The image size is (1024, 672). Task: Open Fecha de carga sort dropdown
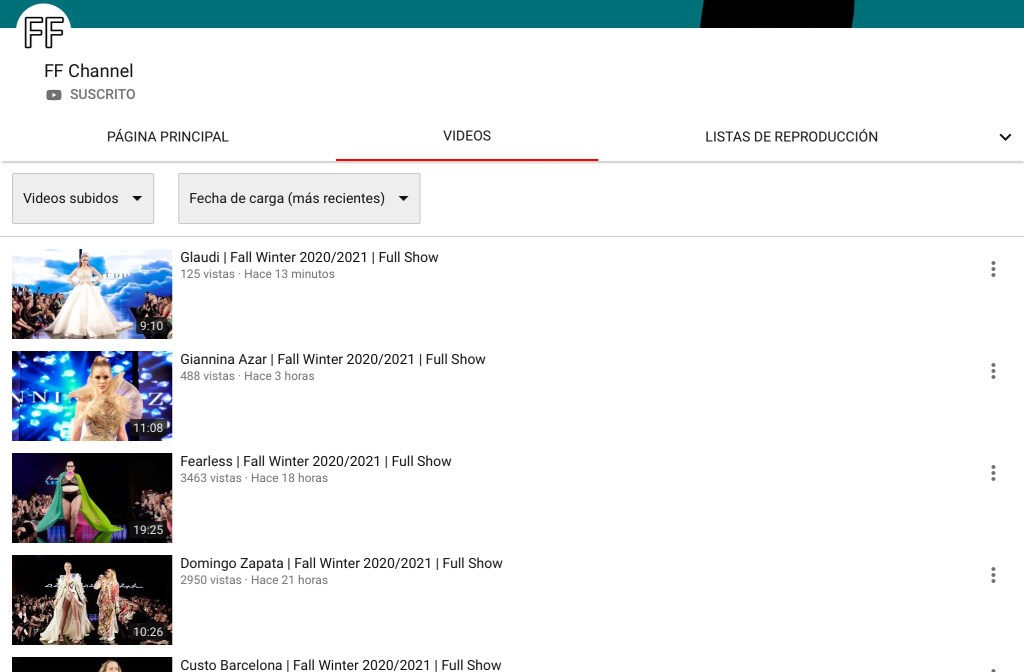pyautogui.click(x=299, y=198)
